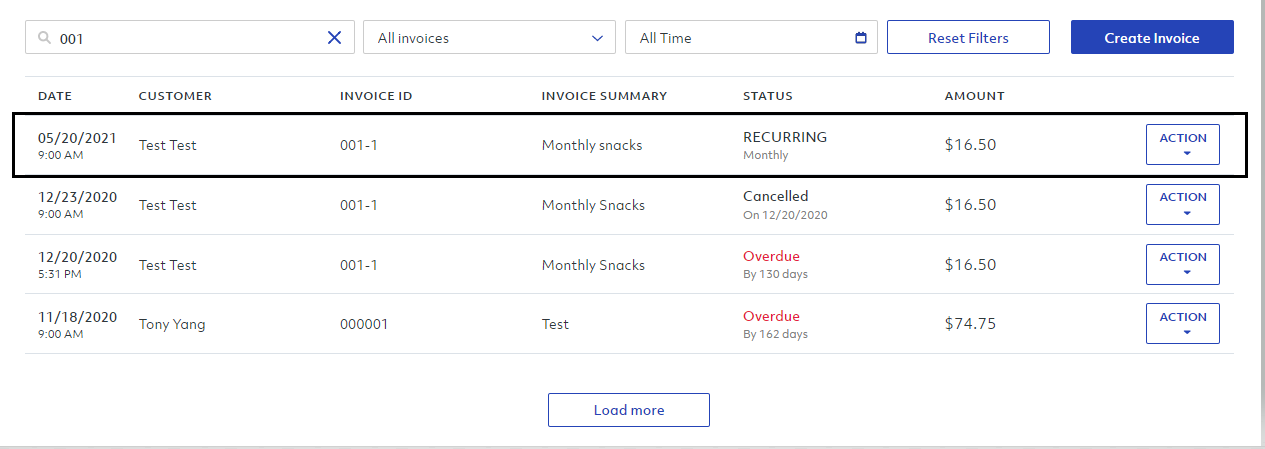Screen dimensions: 1265x449
Task: Click invoice ID 000001
Action: [364, 324]
